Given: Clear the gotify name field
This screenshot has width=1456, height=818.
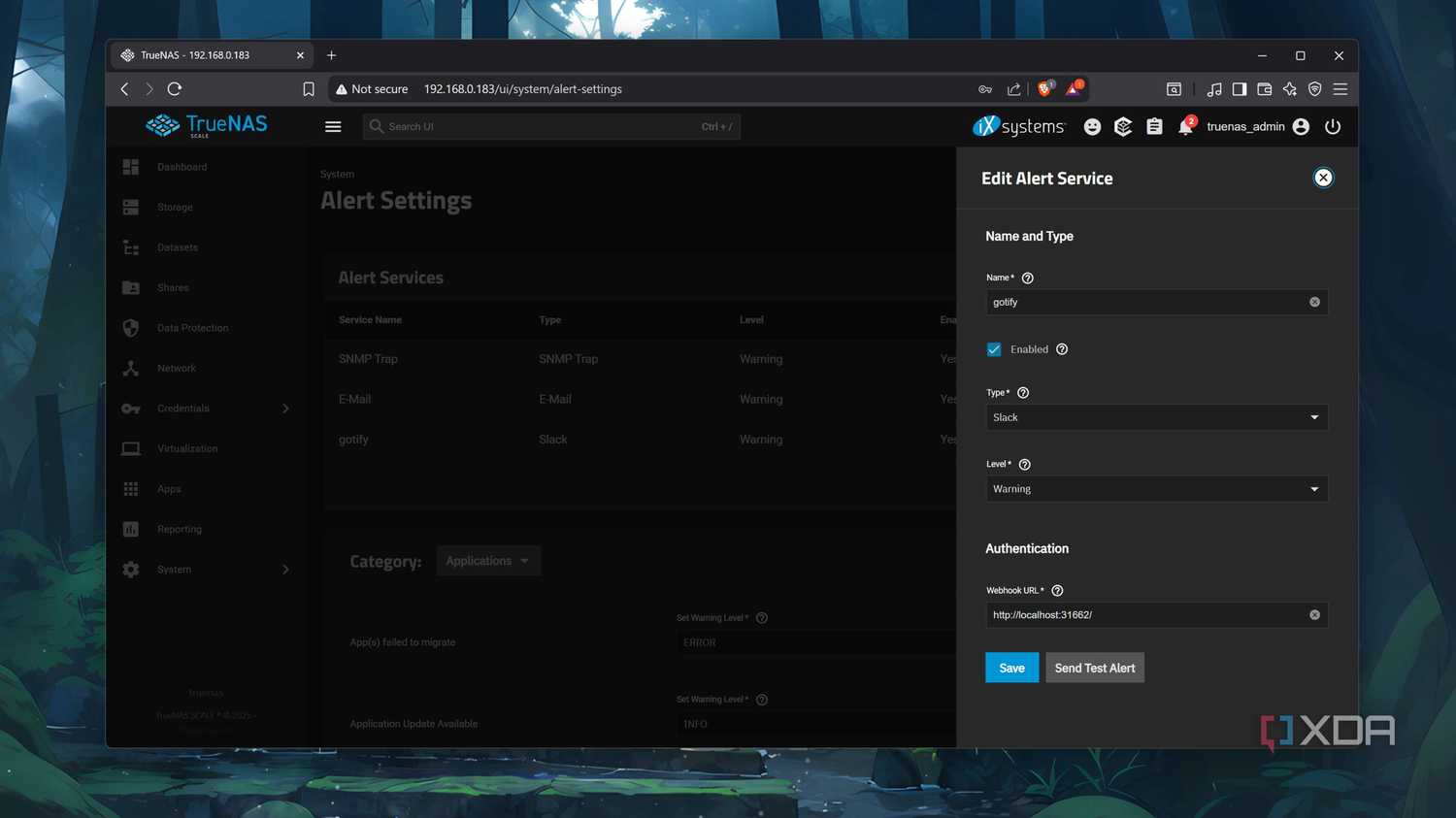Looking at the screenshot, I should 1314,302.
